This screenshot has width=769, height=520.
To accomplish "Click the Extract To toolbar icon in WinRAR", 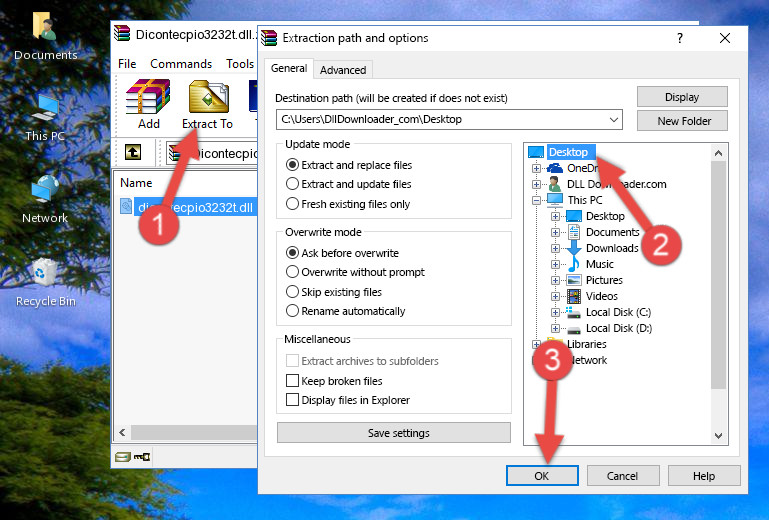I will pyautogui.click(x=207, y=104).
